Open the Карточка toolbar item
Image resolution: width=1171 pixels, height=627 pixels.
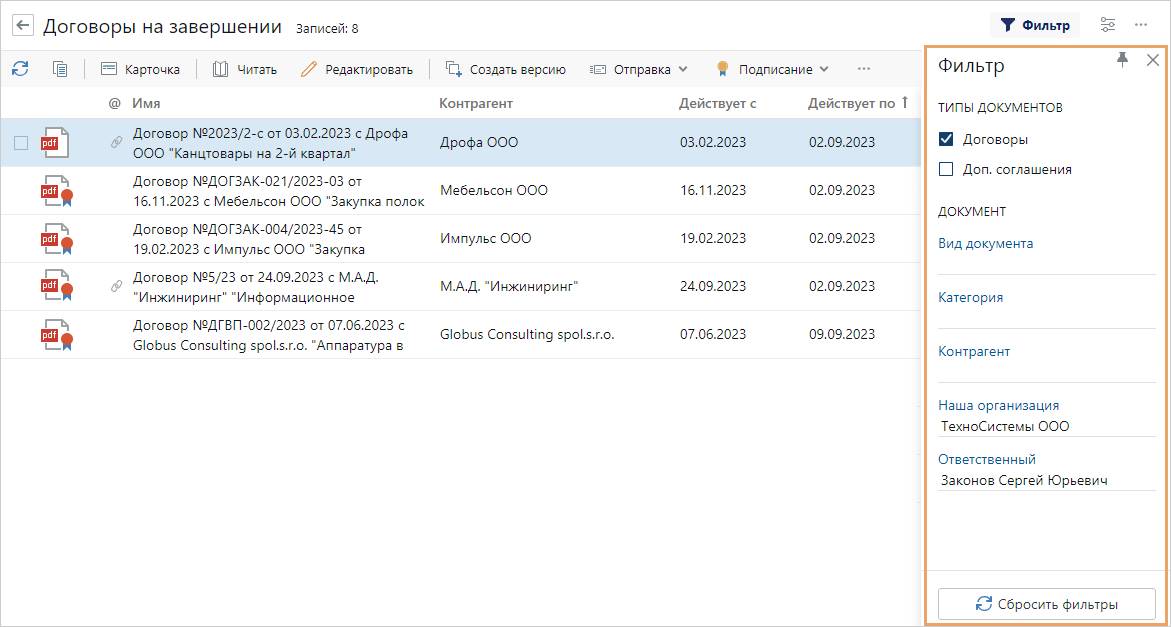click(x=140, y=69)
